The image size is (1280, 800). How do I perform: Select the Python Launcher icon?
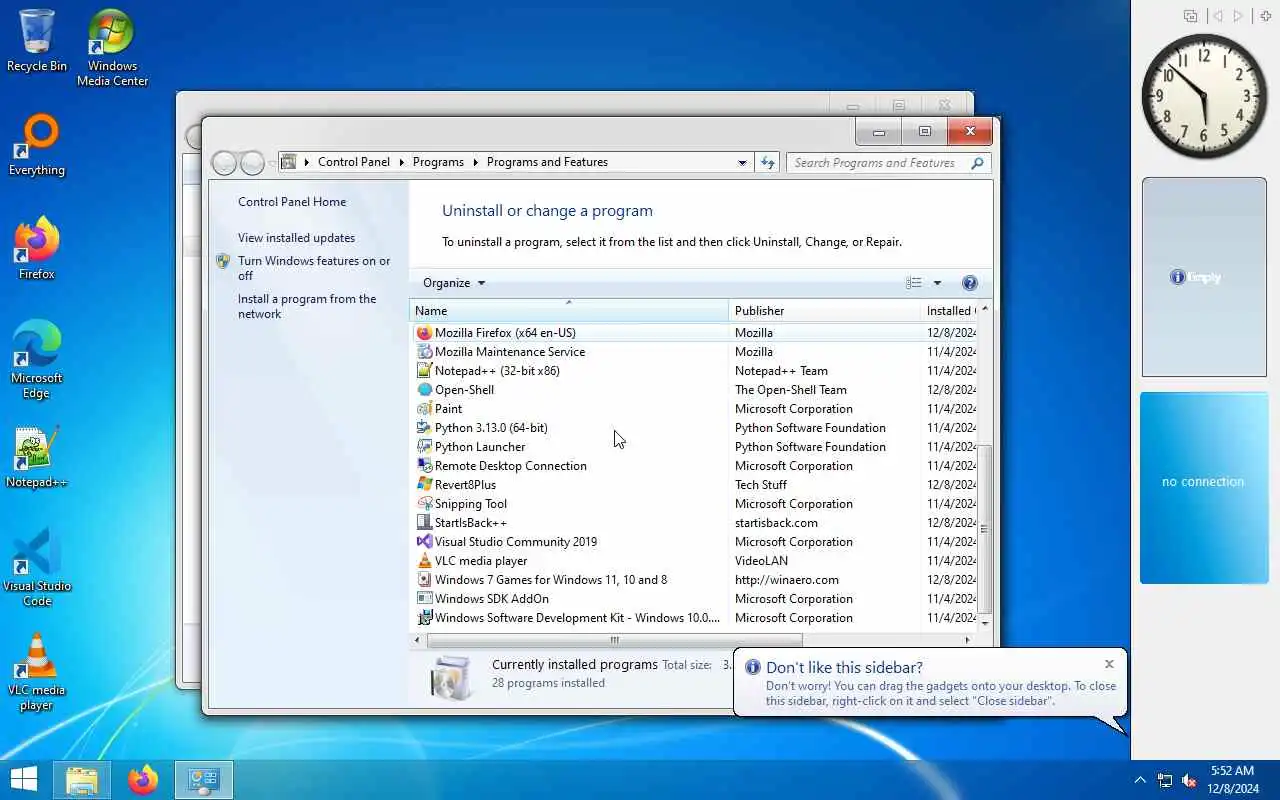[x=424, y=447]
